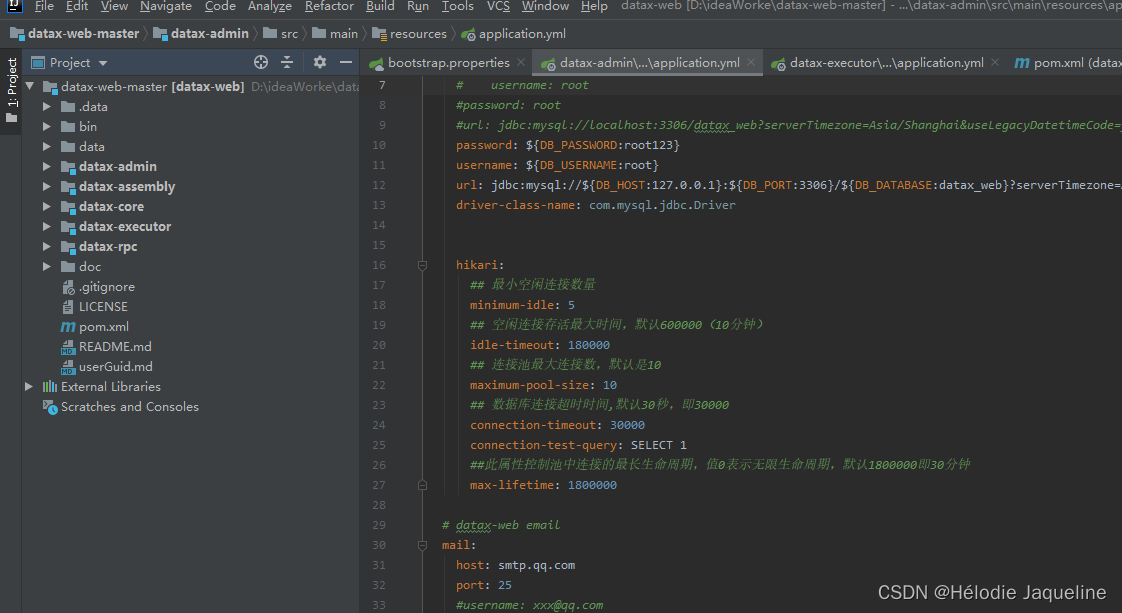
Task: Click line 20 idle-timeout value in editor
Action: pos(588,345)
